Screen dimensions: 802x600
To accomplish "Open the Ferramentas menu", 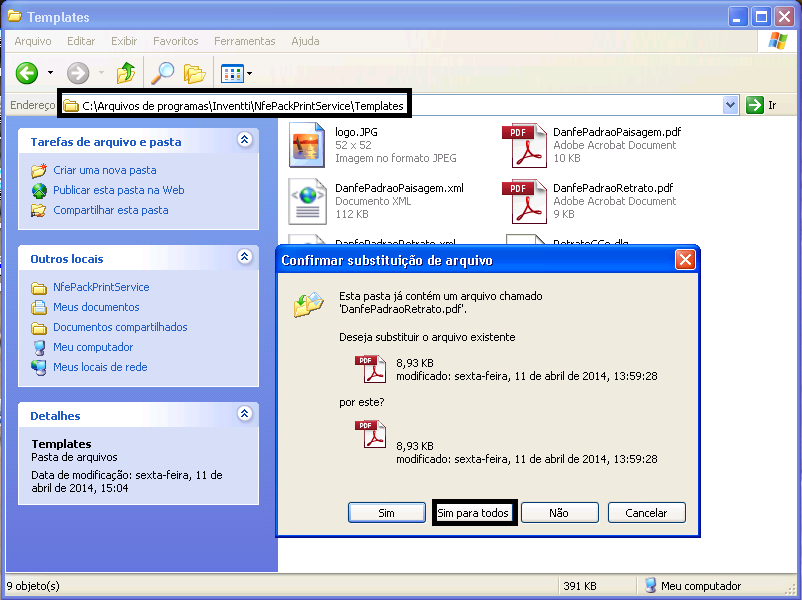I will [244, 41].
